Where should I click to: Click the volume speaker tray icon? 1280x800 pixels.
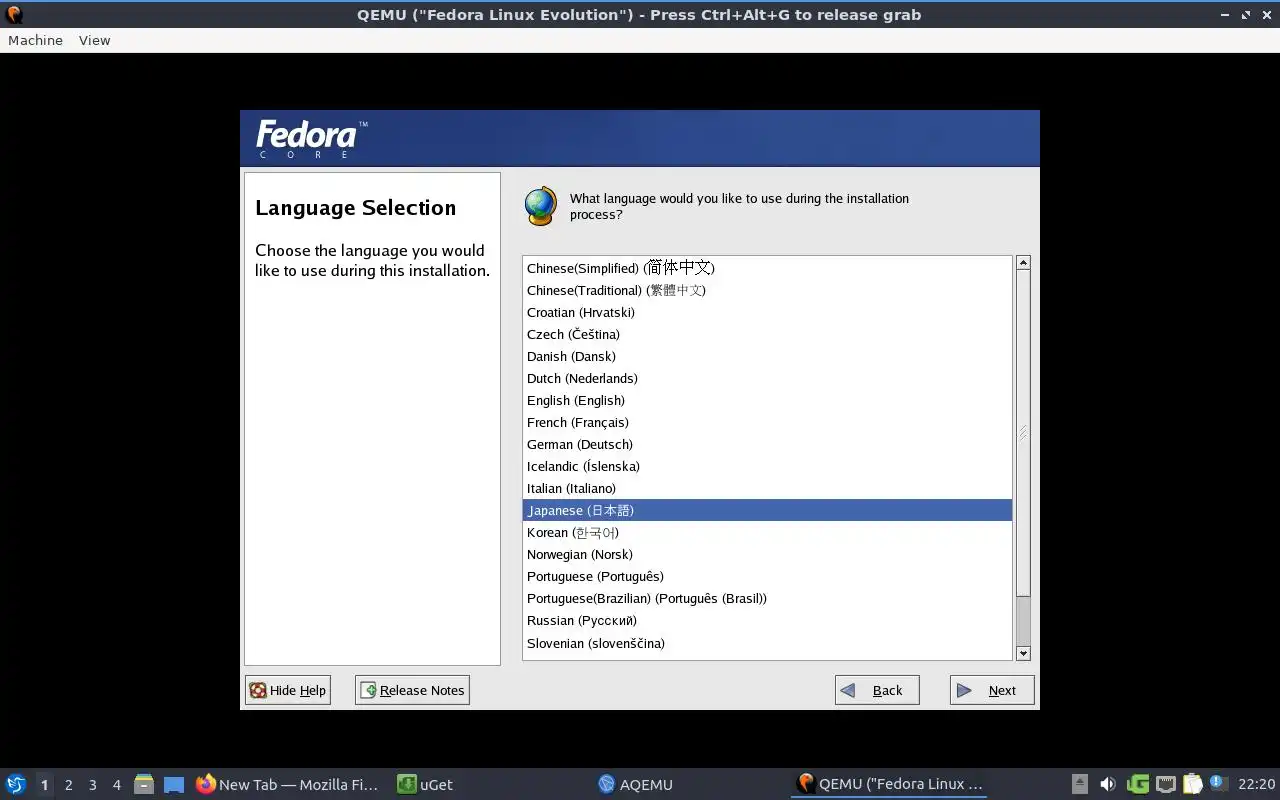[x=1107, y=784]
